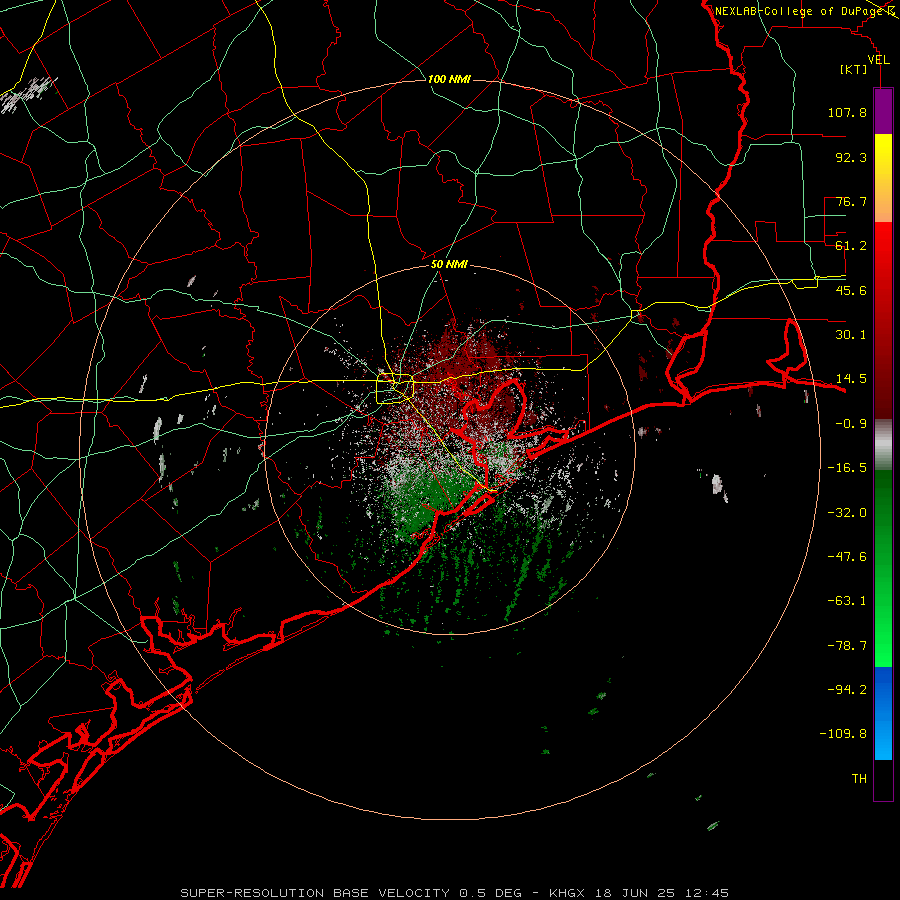Click the 107.8 velocity scale value

click(x=847, y=112)
